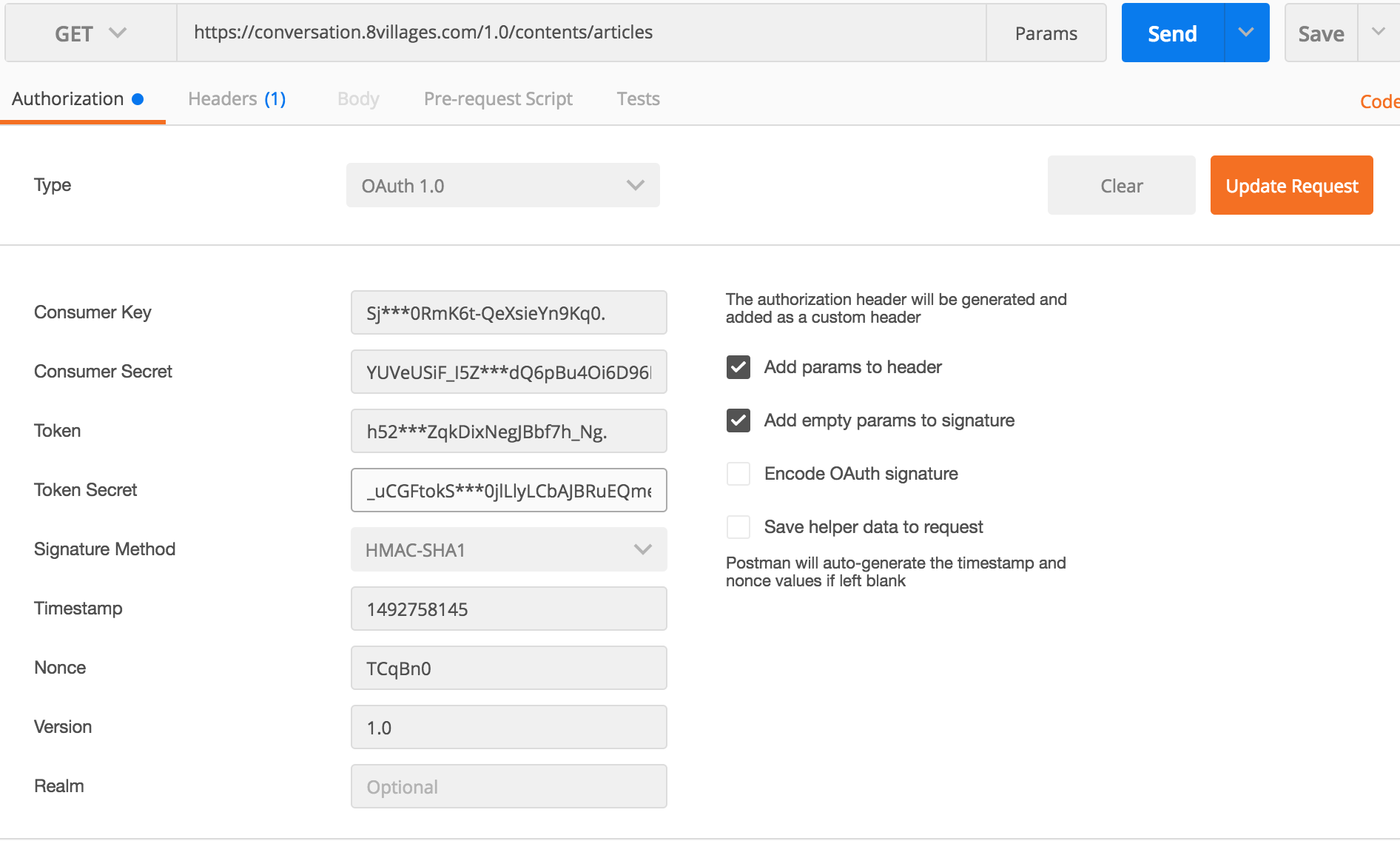This screenshot has height=841, width=1400.
Task: Click the Consumer Key input field
Action: click(508, 313)
